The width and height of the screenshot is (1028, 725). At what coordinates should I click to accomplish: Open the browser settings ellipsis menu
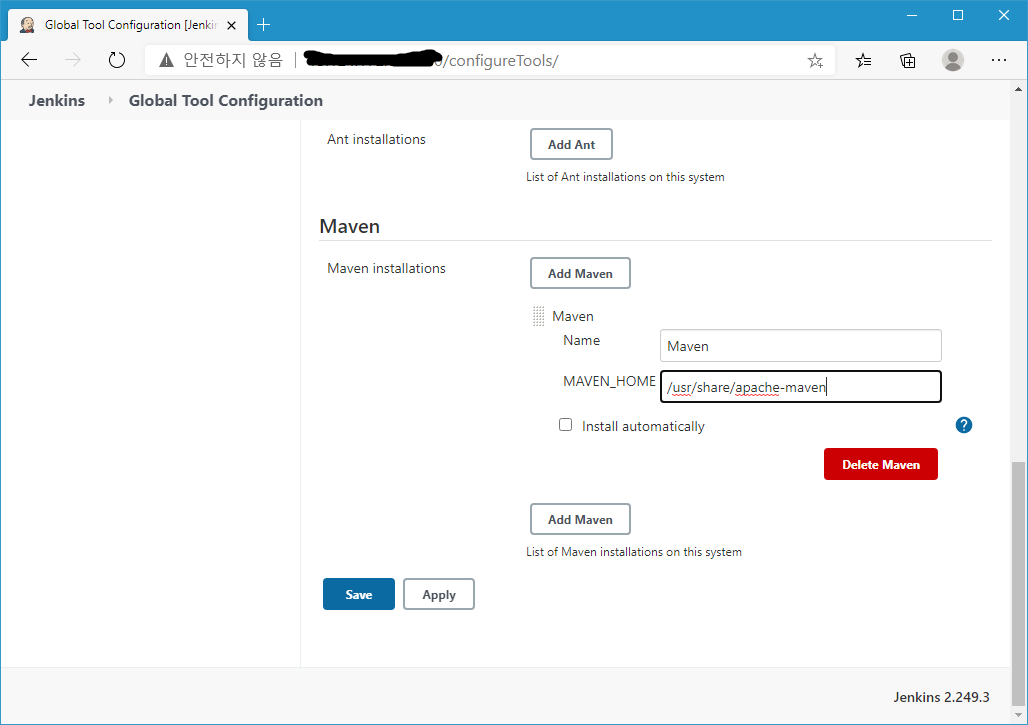pos(998,60)
